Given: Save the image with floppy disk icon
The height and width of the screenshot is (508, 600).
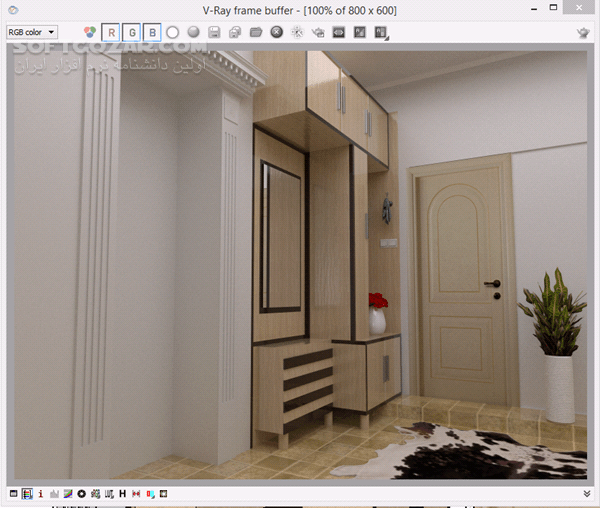Looking at the screenshot, I should 214,32.
